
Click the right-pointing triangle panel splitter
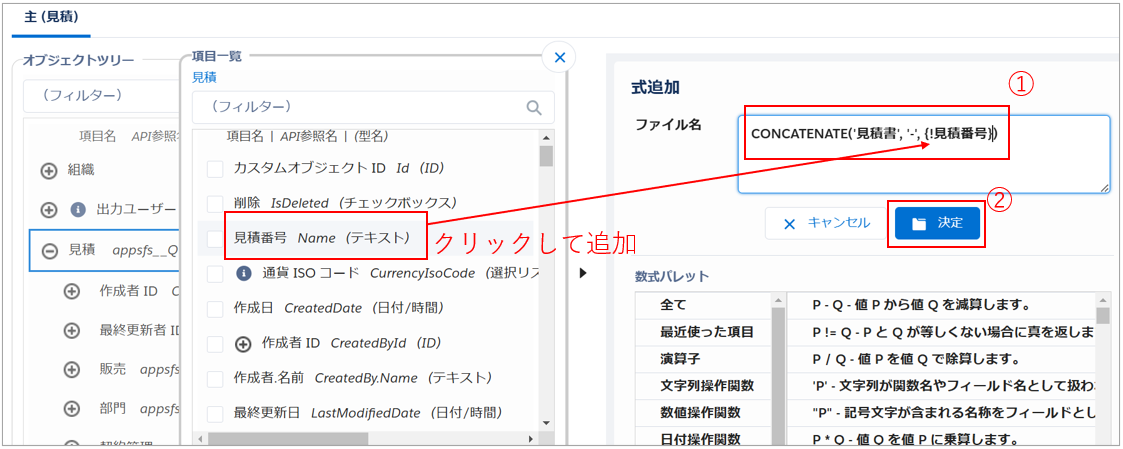click(583, 273)
